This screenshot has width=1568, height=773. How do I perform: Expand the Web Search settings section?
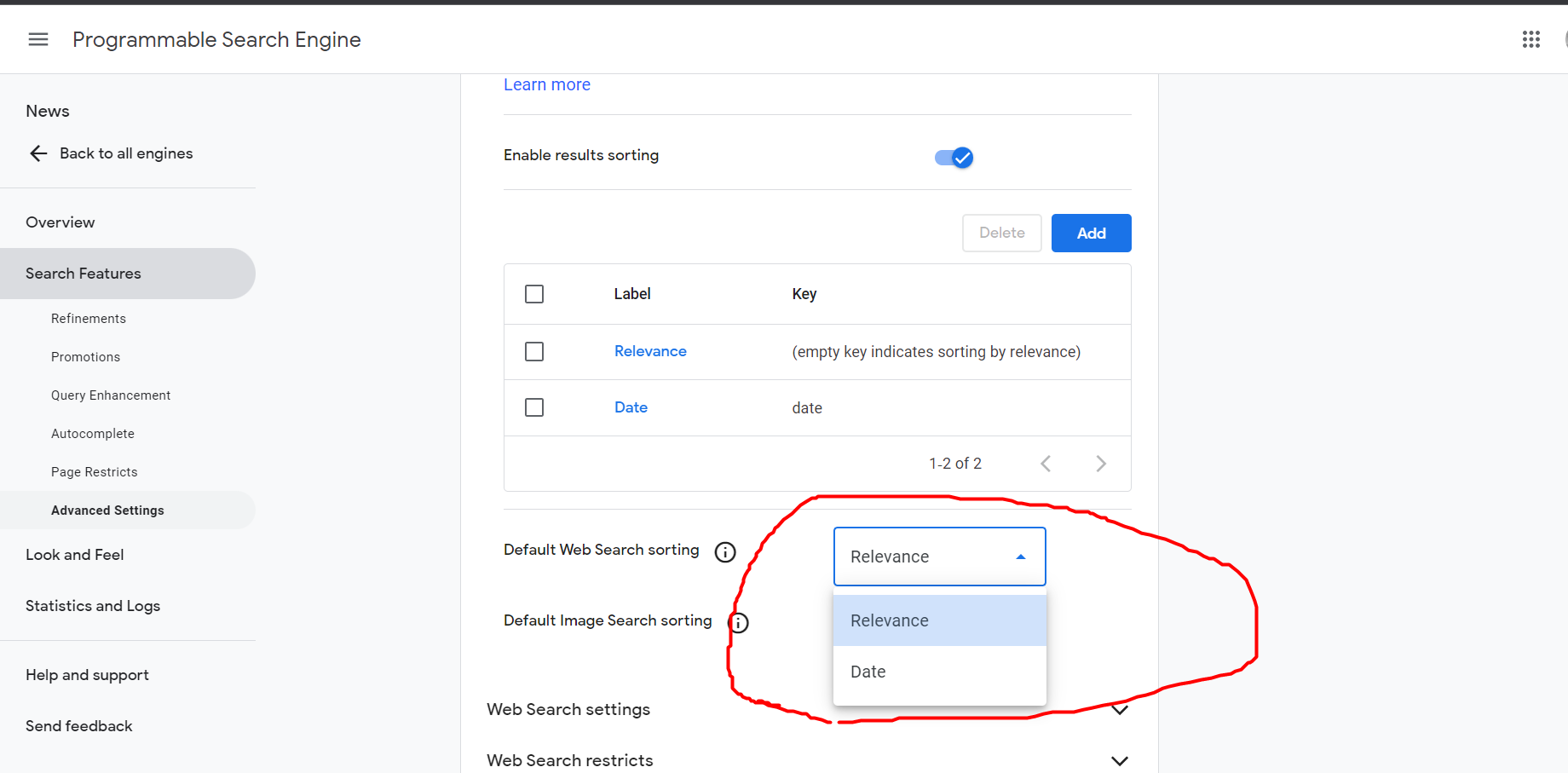pos(1120,709)
